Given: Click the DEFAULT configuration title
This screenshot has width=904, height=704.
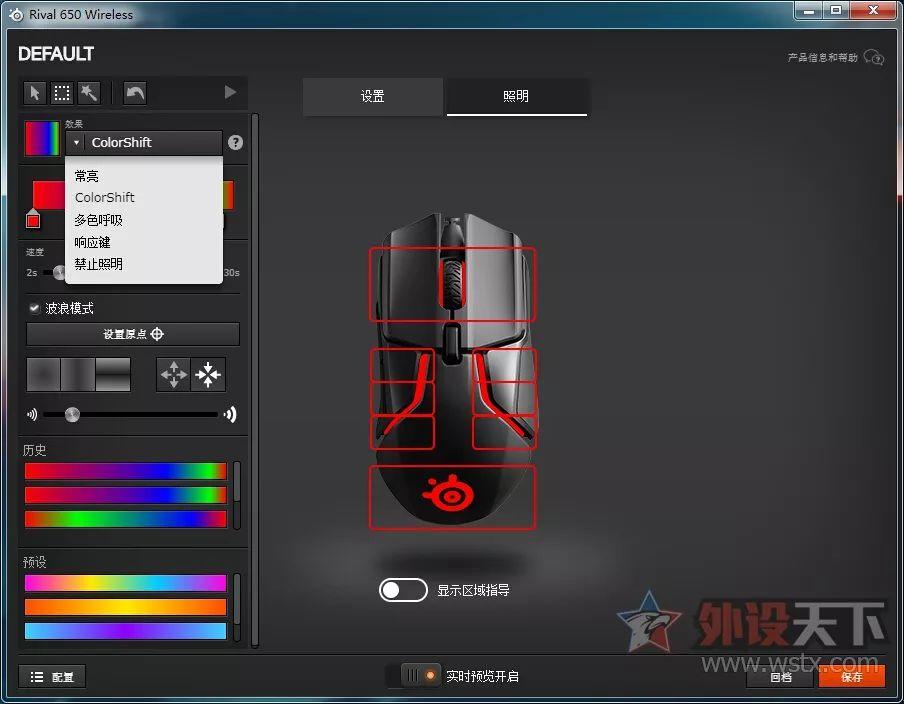Looking at the screenshot, I should 56,54.
